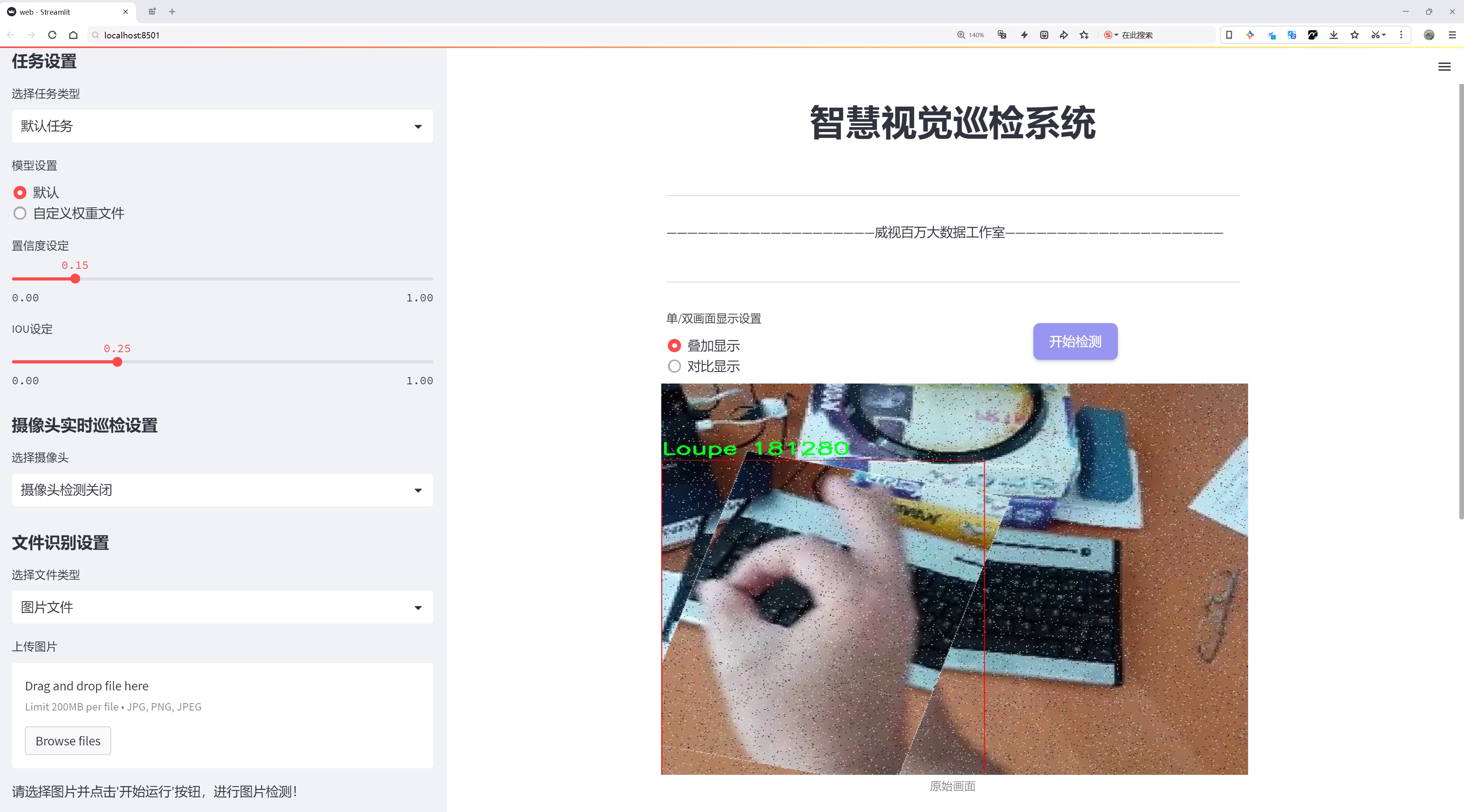Click the localhost:8501 address field
This screenshot has width=1464, height=812.
click(512, 35)
